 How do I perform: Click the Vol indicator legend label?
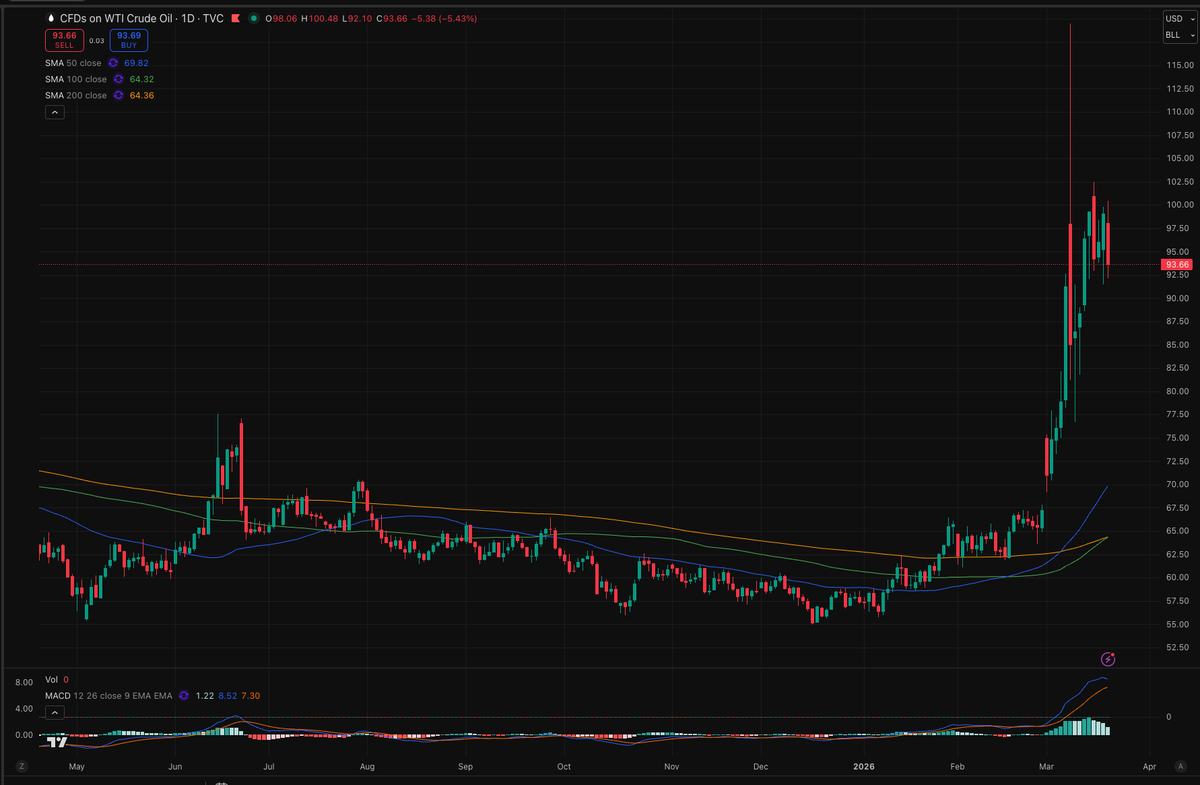[x=52, y=679]
